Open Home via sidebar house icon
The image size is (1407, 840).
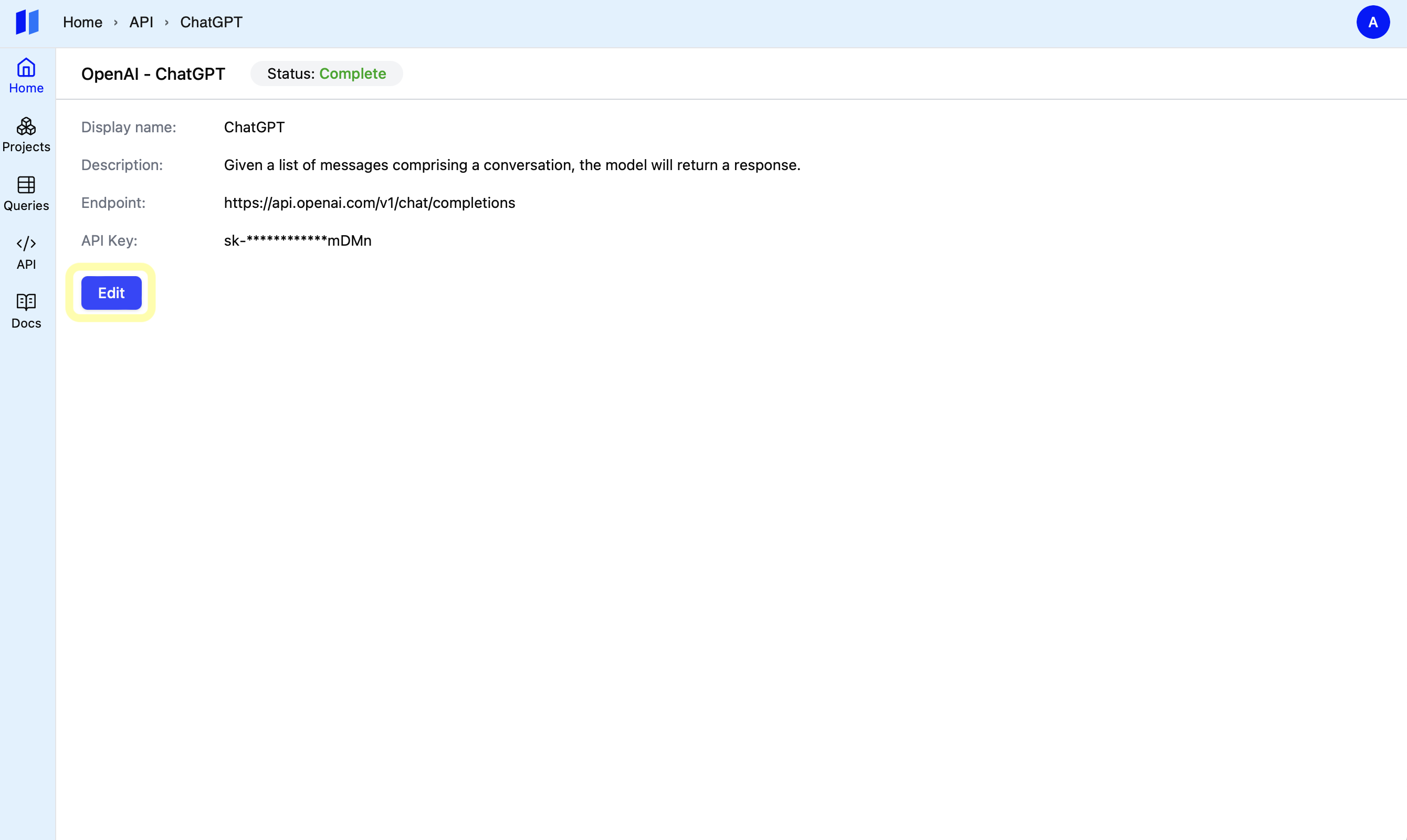coord(26,68)
